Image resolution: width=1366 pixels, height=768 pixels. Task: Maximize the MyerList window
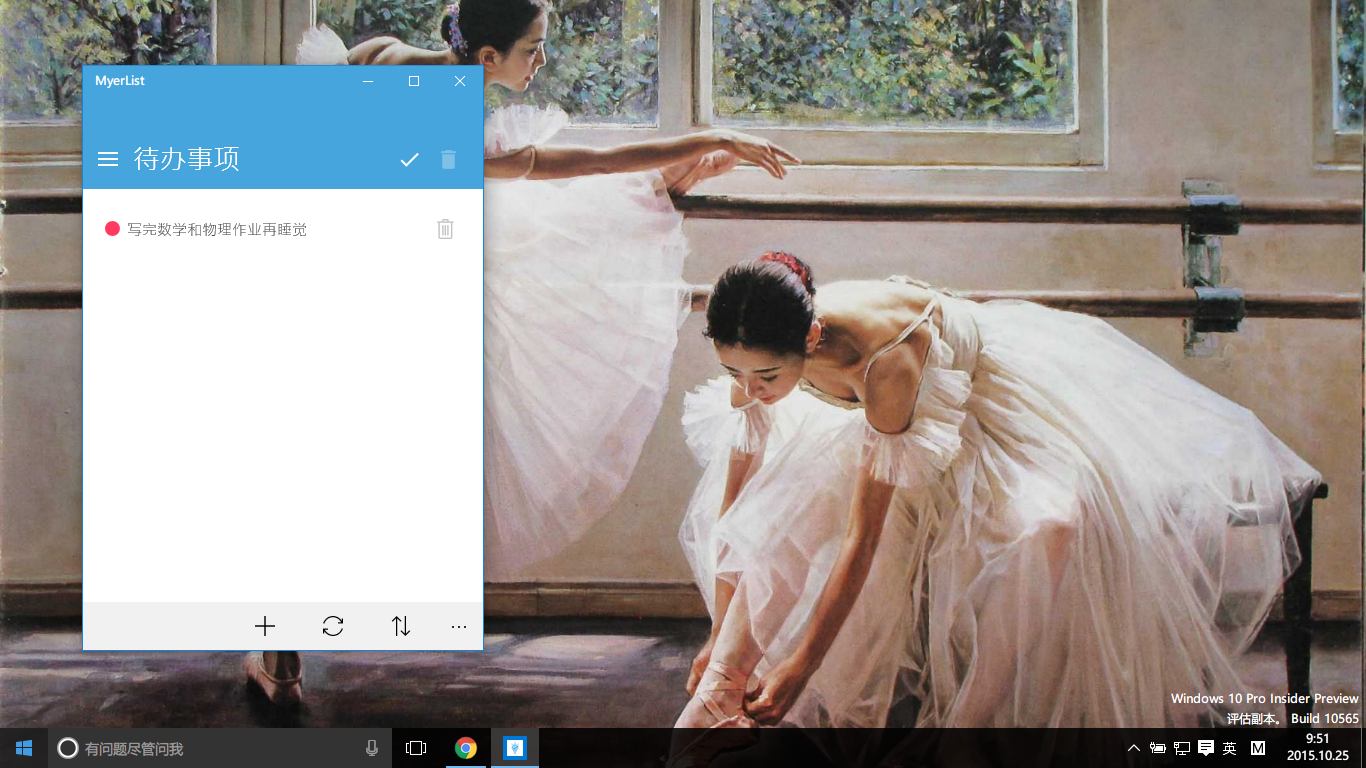click(414, 81)
